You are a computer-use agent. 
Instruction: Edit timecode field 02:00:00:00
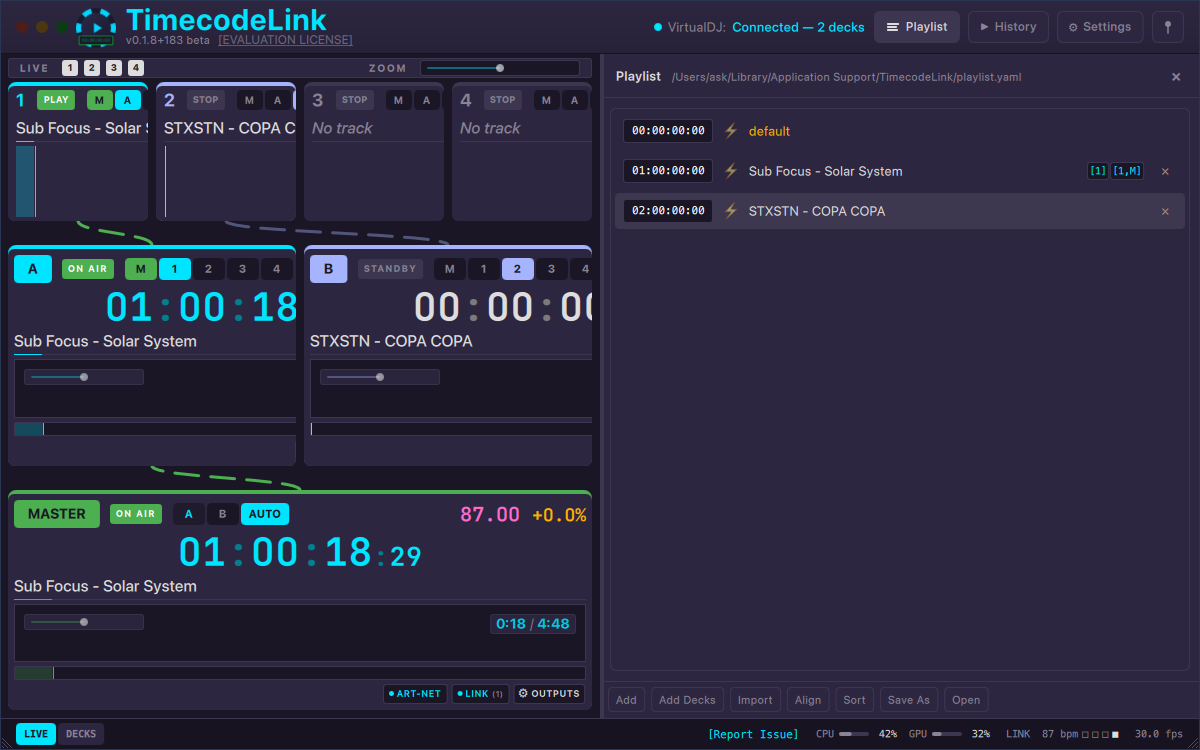pos(668,211)
